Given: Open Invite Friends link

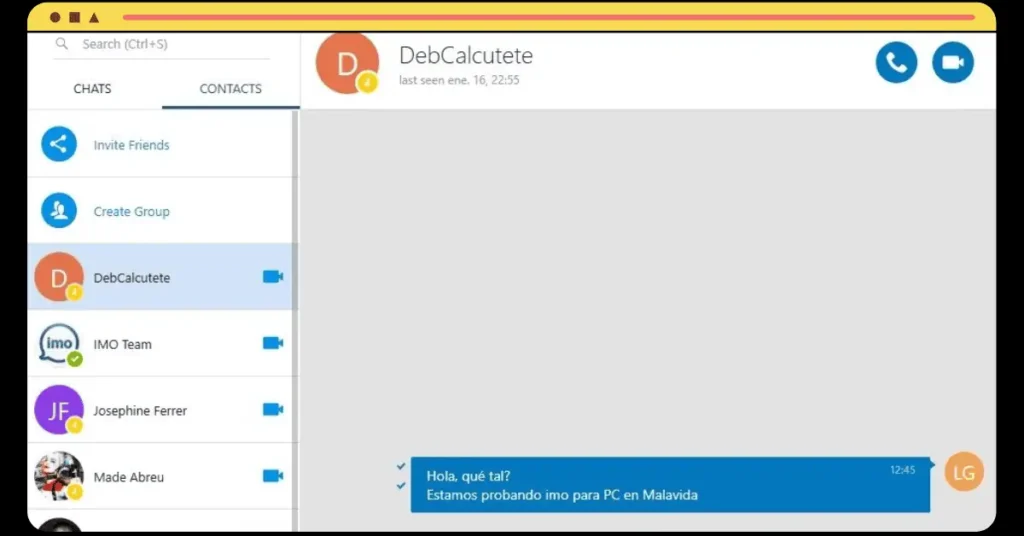Looking at the screenshot, I should point(131,145).
